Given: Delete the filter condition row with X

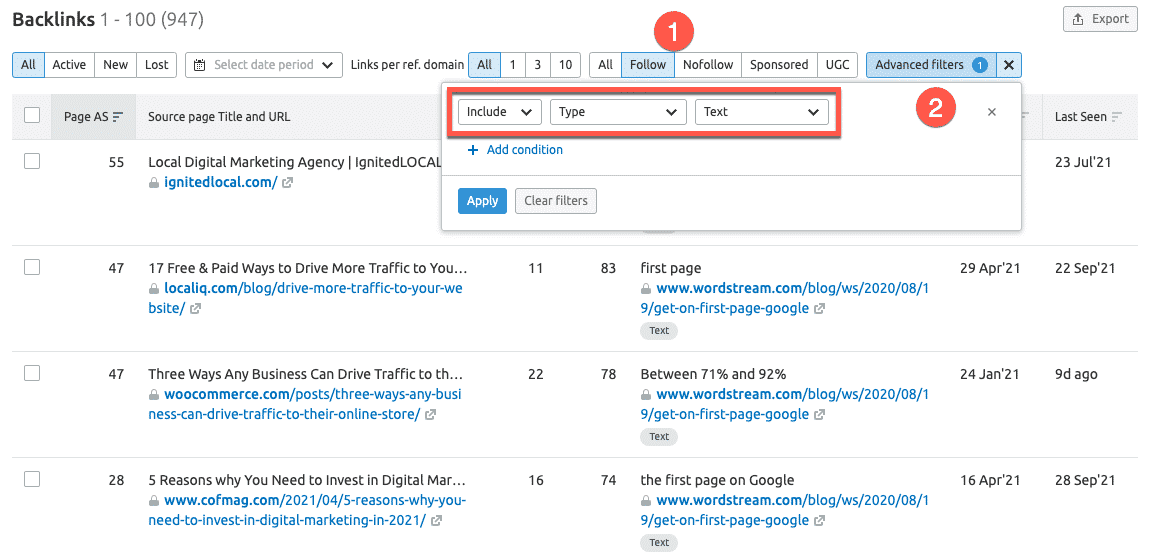Looking at the screenshot, I should coord(992,112).
